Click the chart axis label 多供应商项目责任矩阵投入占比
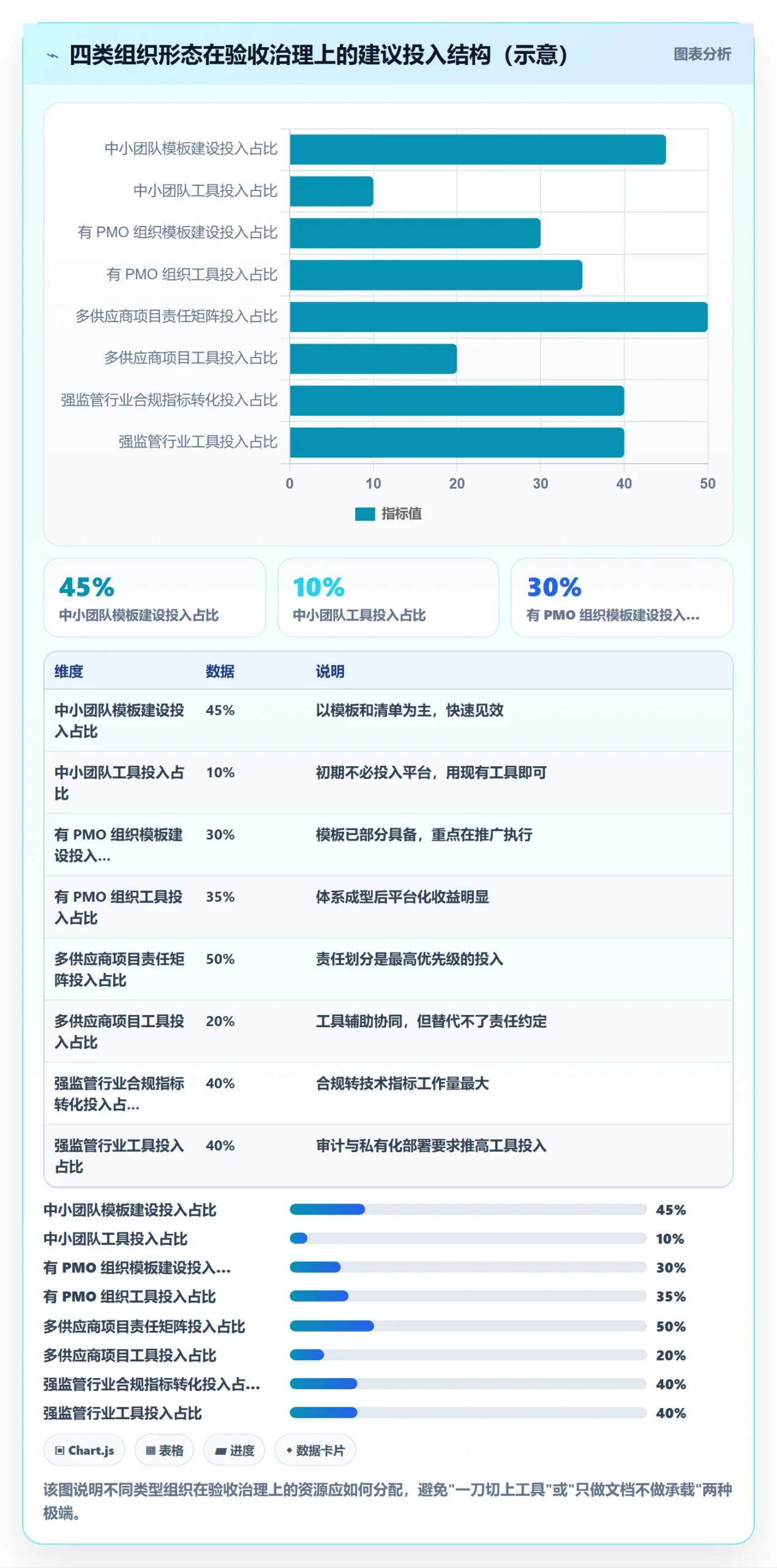This screenshot has height=1568, width=777. click(x=176, y=316)
